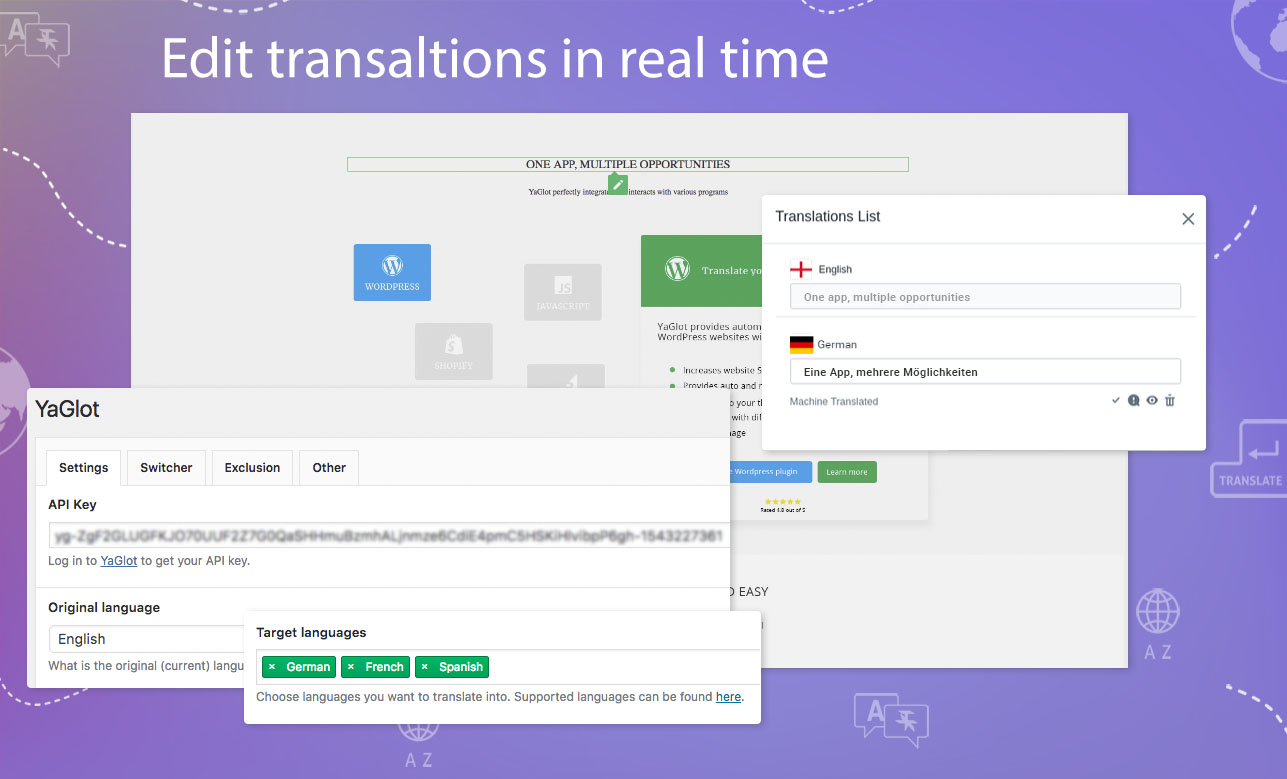Click the exclamation bubble icon under German
Viewport: 1287px width, 779px height.
point(1134,400)
